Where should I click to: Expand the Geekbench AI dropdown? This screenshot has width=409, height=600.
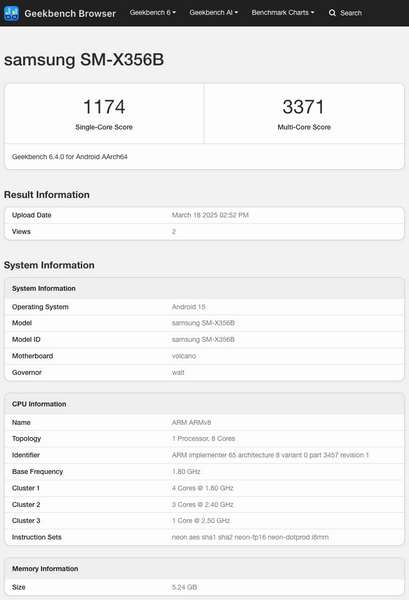(x=213, y=13)
